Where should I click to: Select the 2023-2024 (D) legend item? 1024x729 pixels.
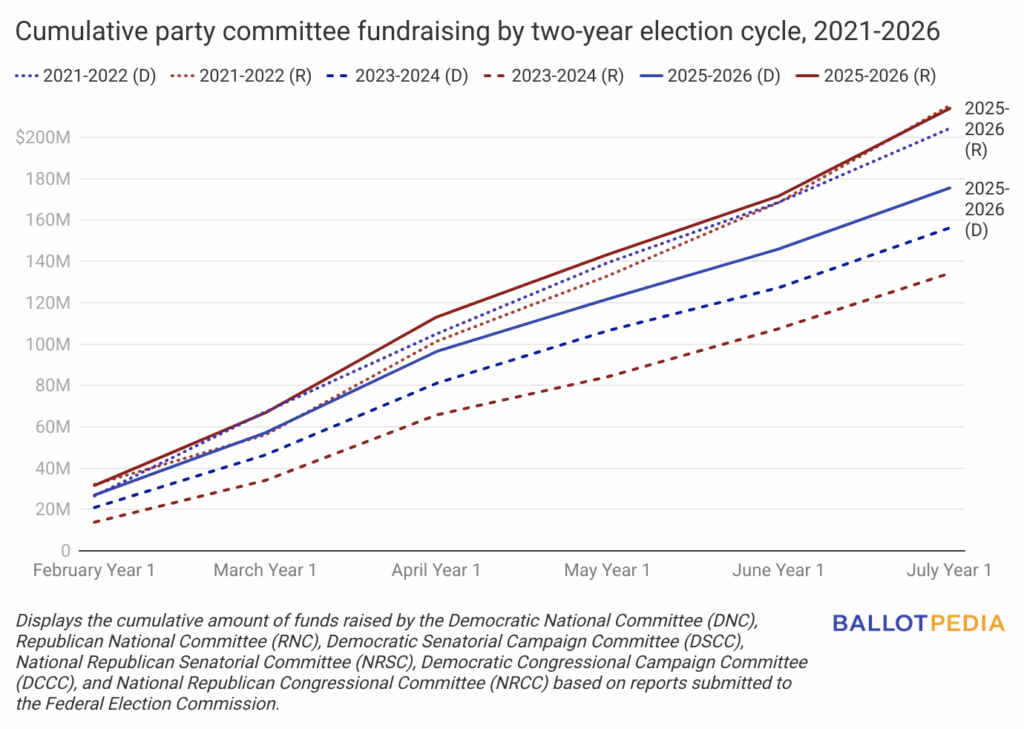pyautogui.click(x=397, y=76)
